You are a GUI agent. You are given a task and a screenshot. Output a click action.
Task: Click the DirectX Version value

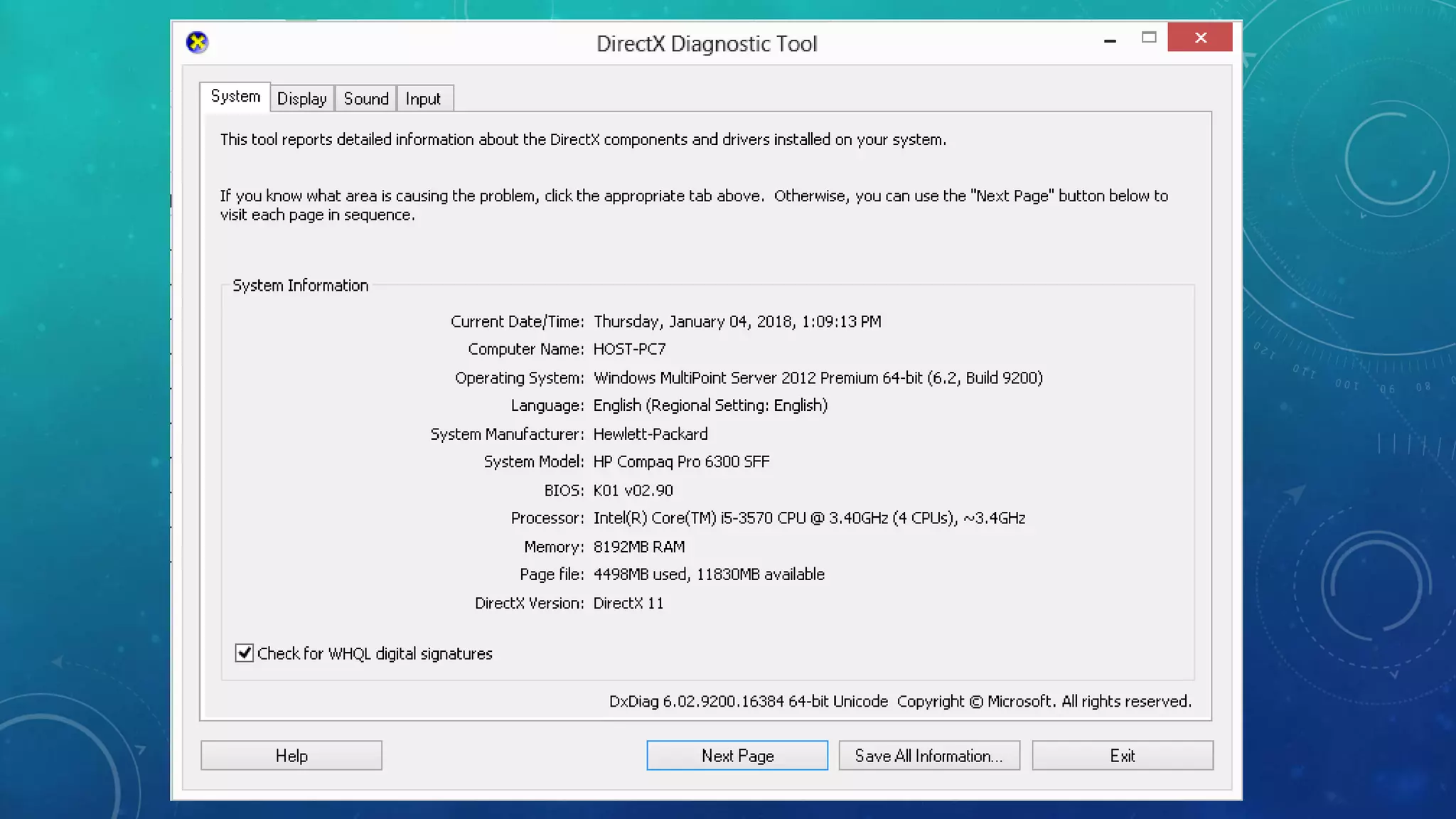(x=628, y=604)
